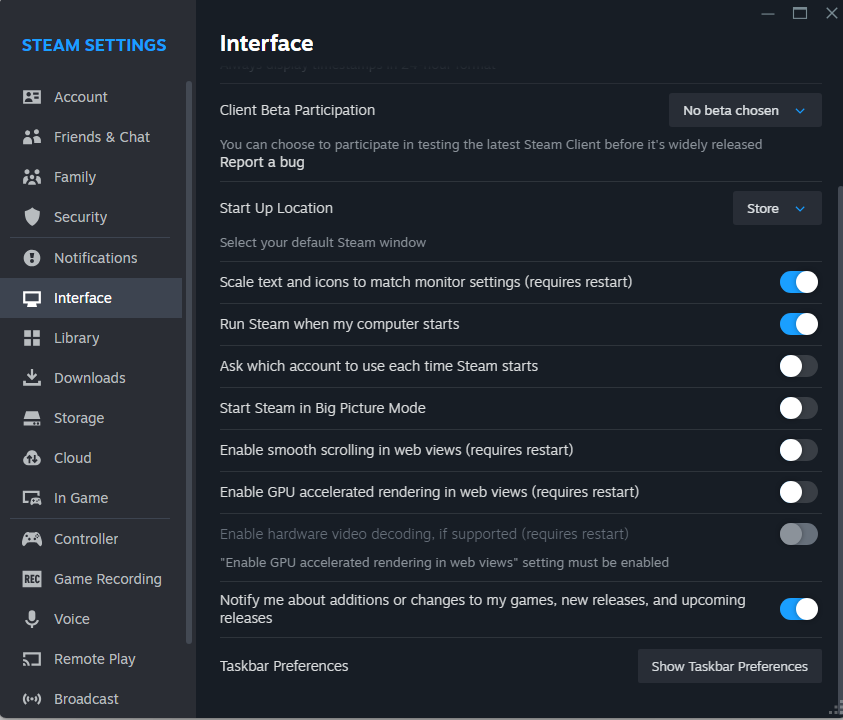The width and height of the screenshot is (843, 720).
Task: Click the Interface monitor icon
Action: 32,298
